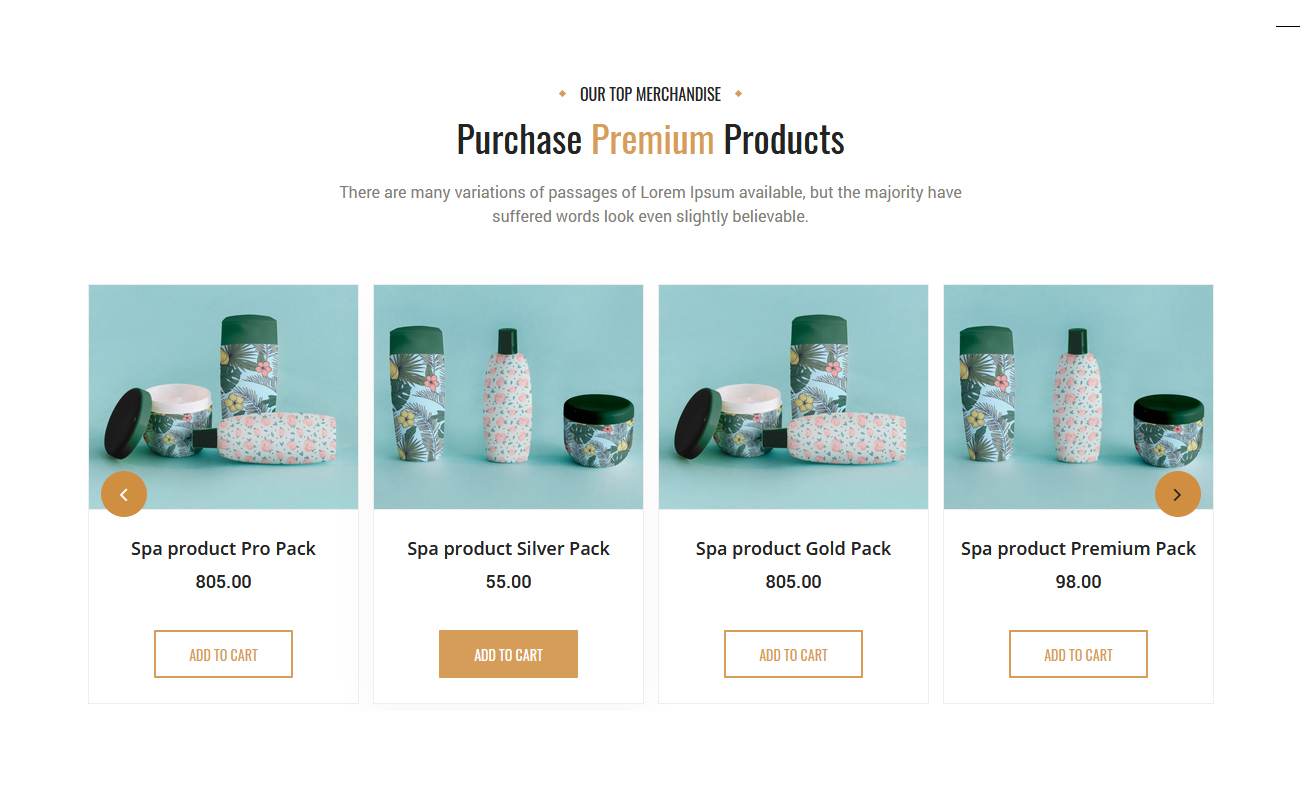Add Spa product Premium Pack to cart

click(x=1078, y=654)
